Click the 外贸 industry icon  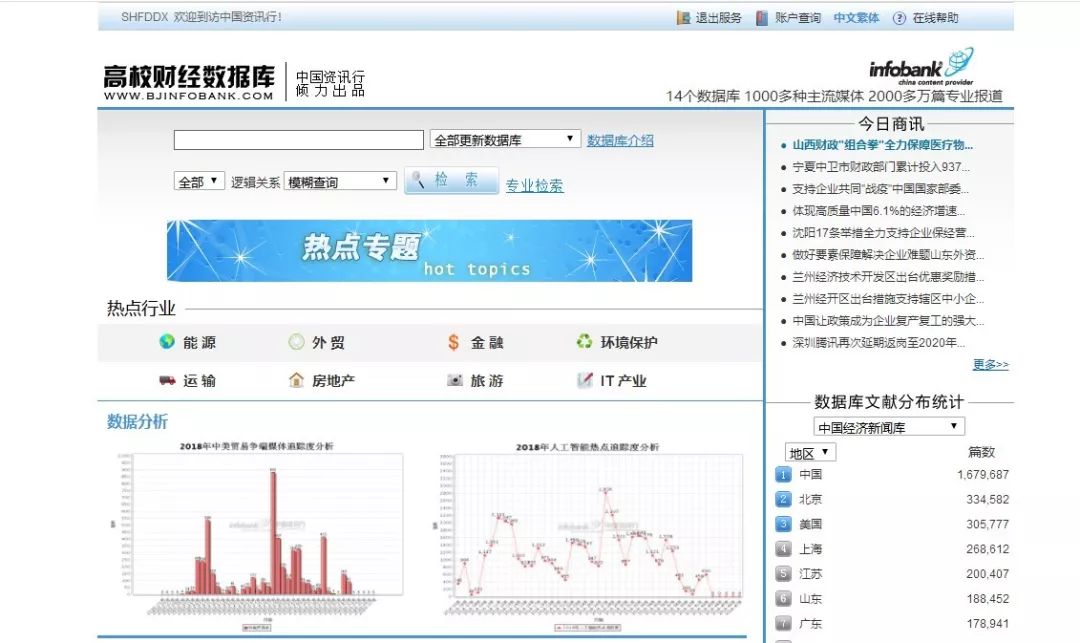(296, 341)
